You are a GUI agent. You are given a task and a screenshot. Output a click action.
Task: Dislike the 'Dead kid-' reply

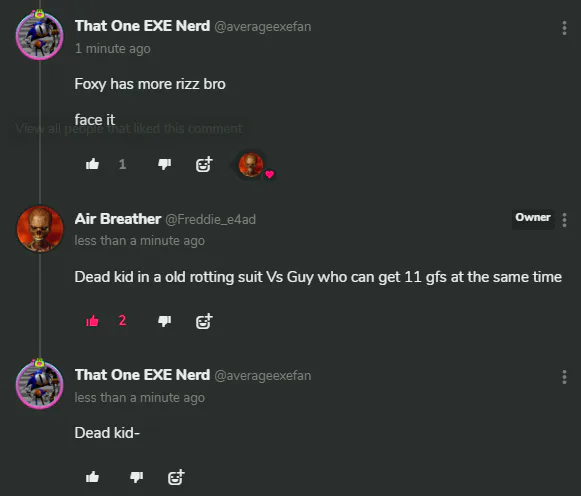click(x=136, y=477)
